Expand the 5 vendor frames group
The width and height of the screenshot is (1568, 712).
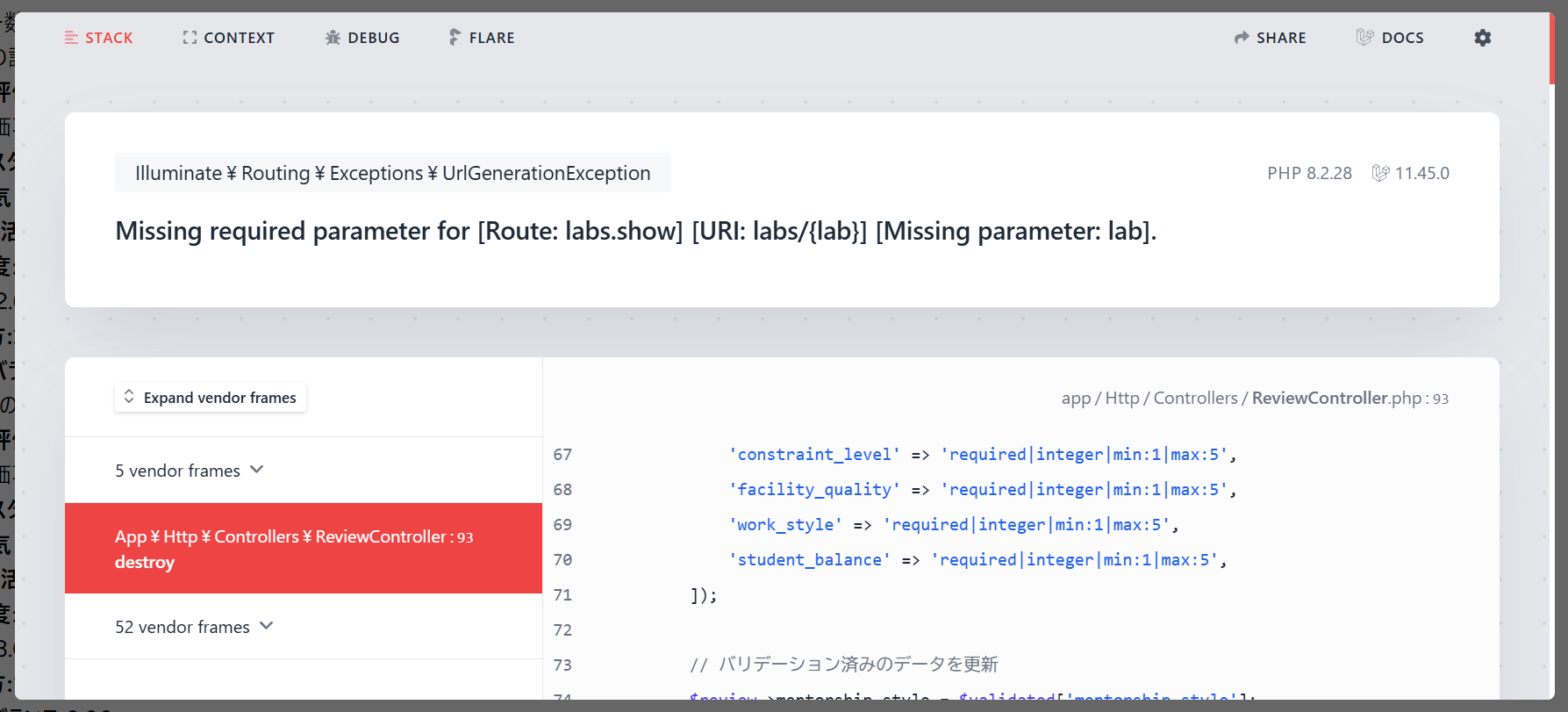point(178,471)
